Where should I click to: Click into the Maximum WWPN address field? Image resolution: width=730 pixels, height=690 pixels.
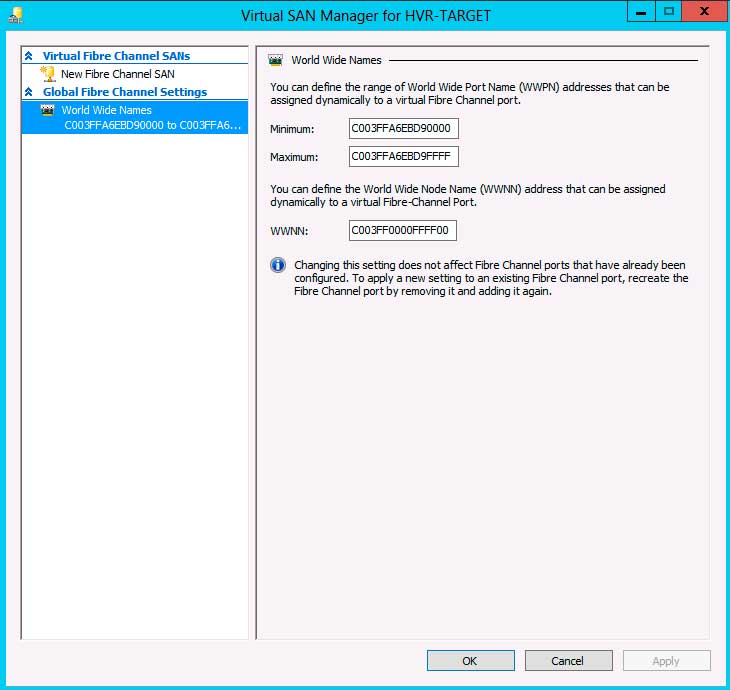pyautogui.click(x=404, y=156)
